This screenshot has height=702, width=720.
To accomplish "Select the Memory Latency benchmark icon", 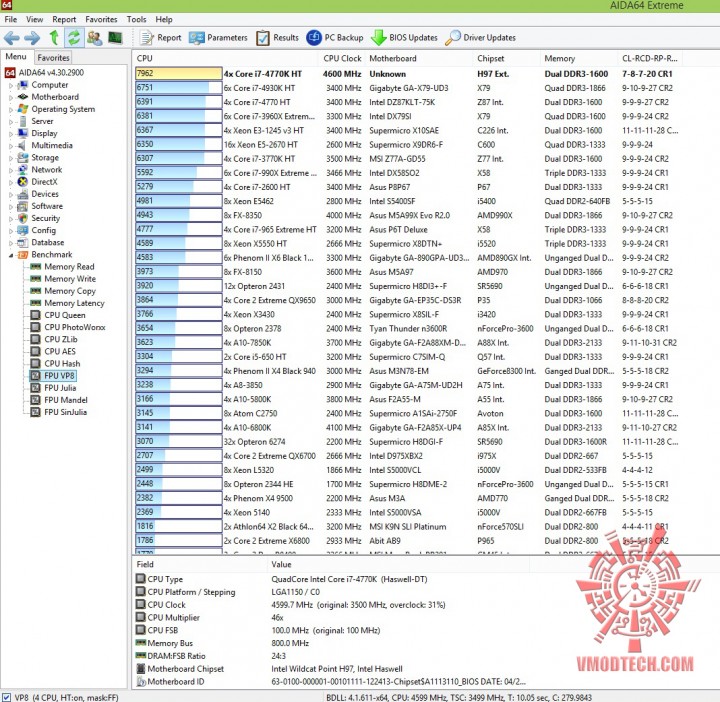I will pos(35,303).
